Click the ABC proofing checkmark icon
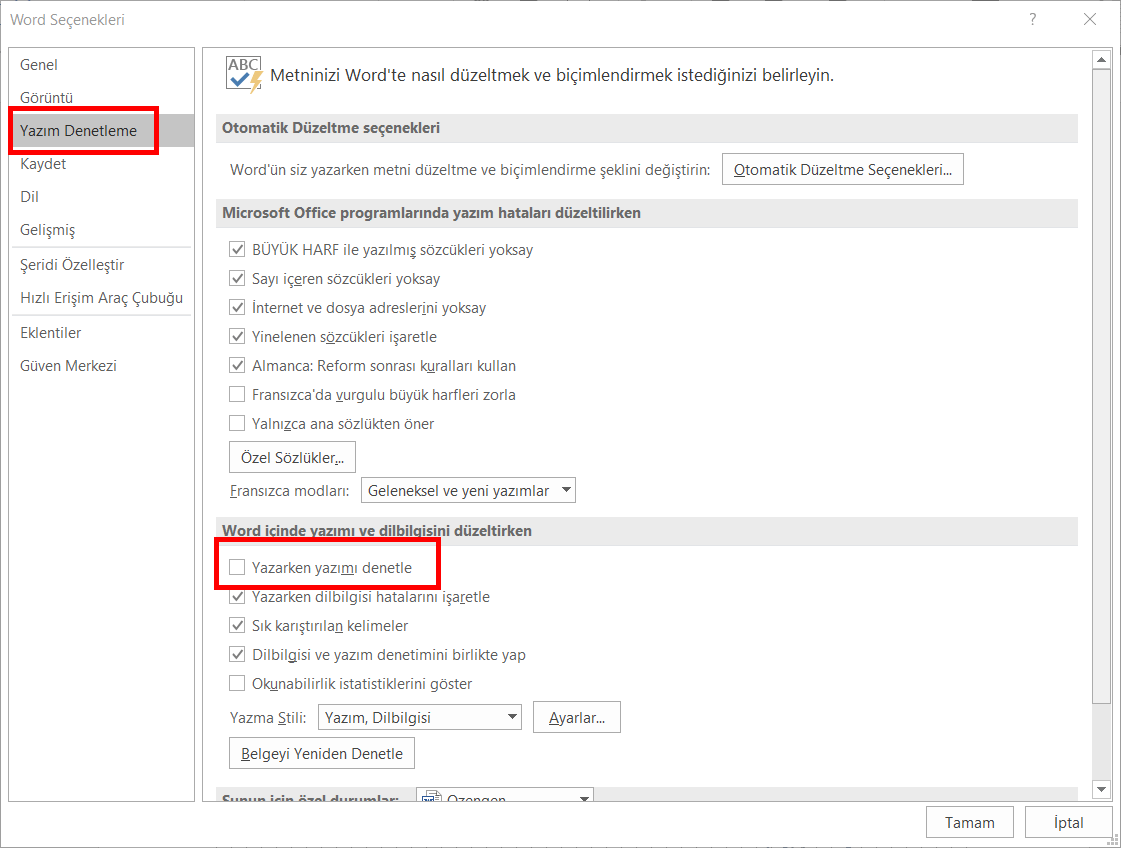 pos(244,75)
